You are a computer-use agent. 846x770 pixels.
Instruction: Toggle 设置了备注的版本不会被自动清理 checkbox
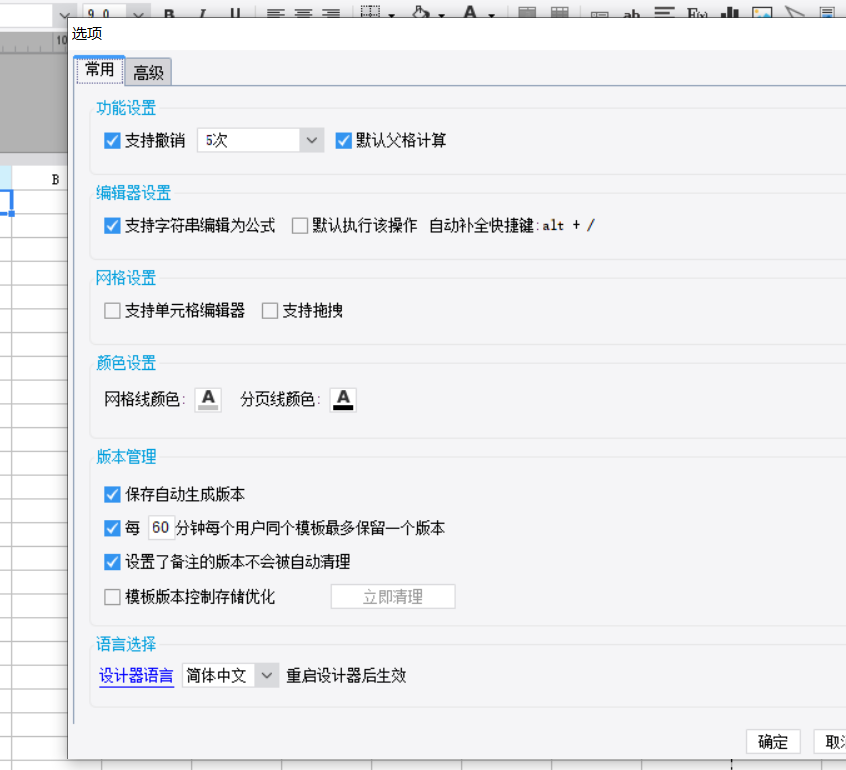tap(112, 562)
